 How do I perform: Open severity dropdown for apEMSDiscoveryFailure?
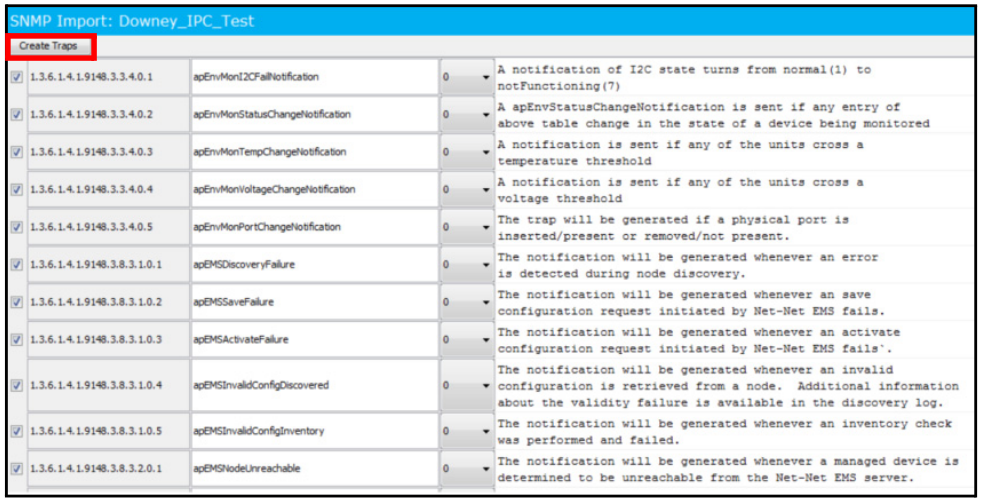click(467, 265)
